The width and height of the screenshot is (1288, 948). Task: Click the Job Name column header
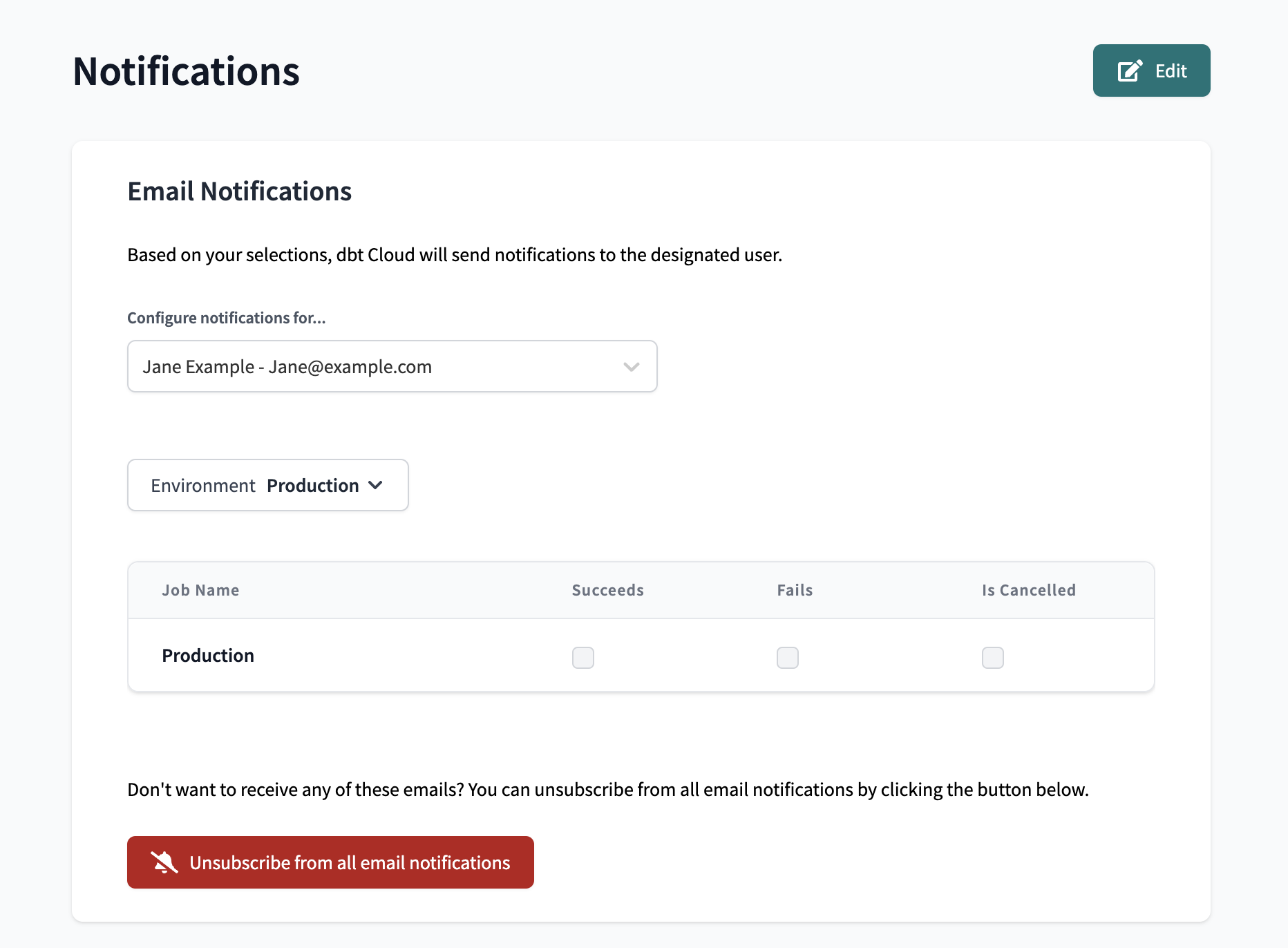200,590
